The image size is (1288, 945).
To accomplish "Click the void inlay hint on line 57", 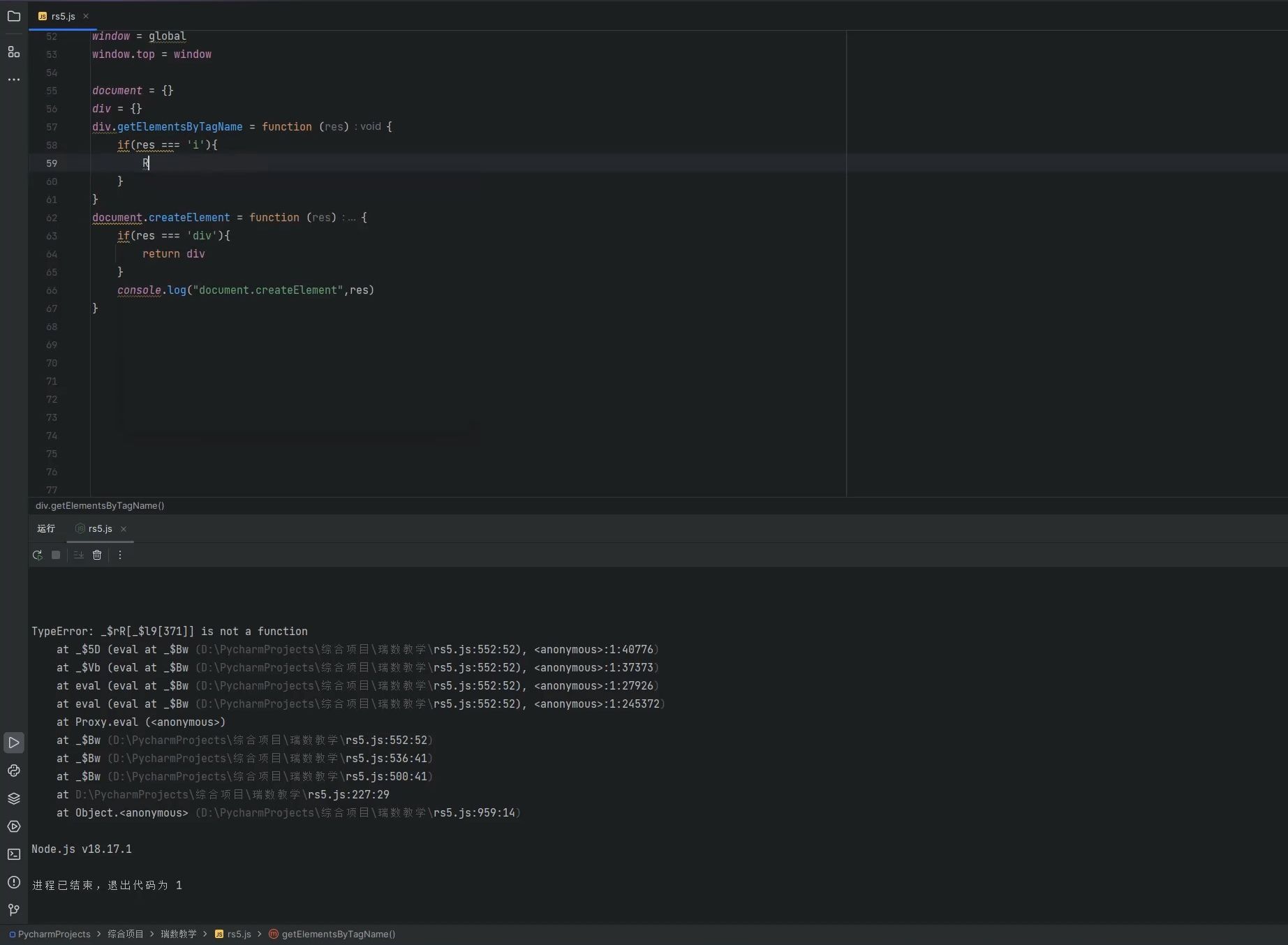I will 369,127.
